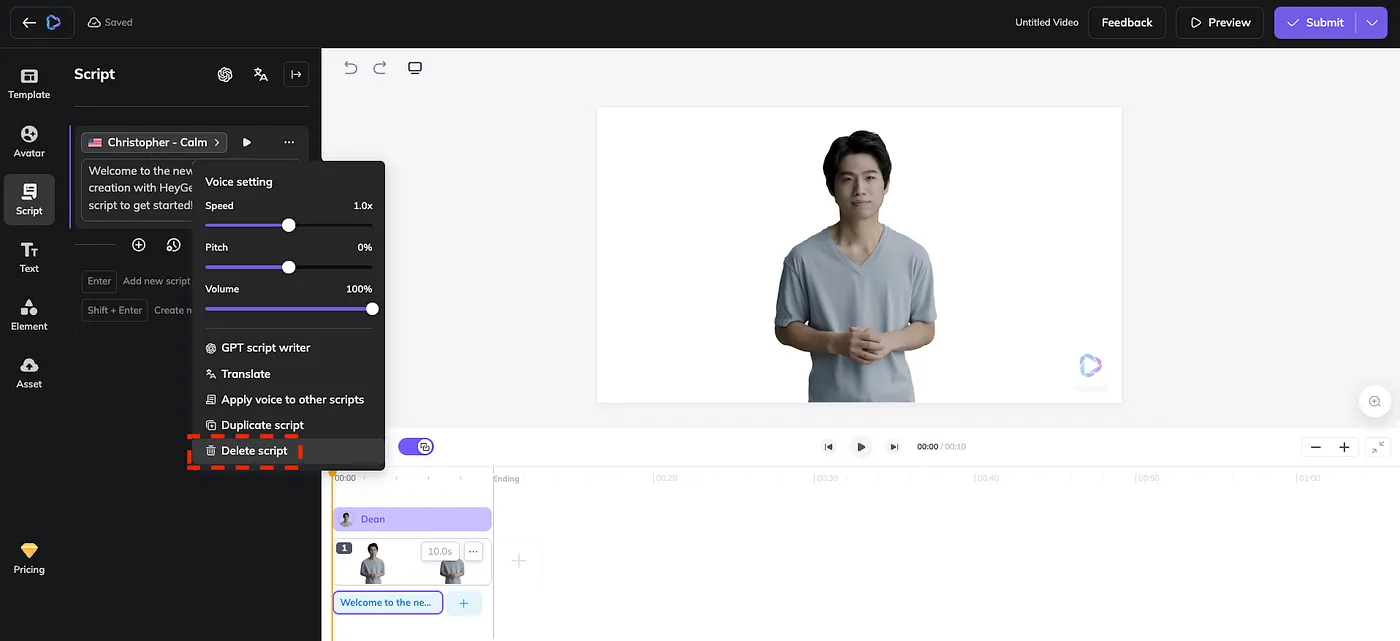Select the avatar on the canvas

858,266
